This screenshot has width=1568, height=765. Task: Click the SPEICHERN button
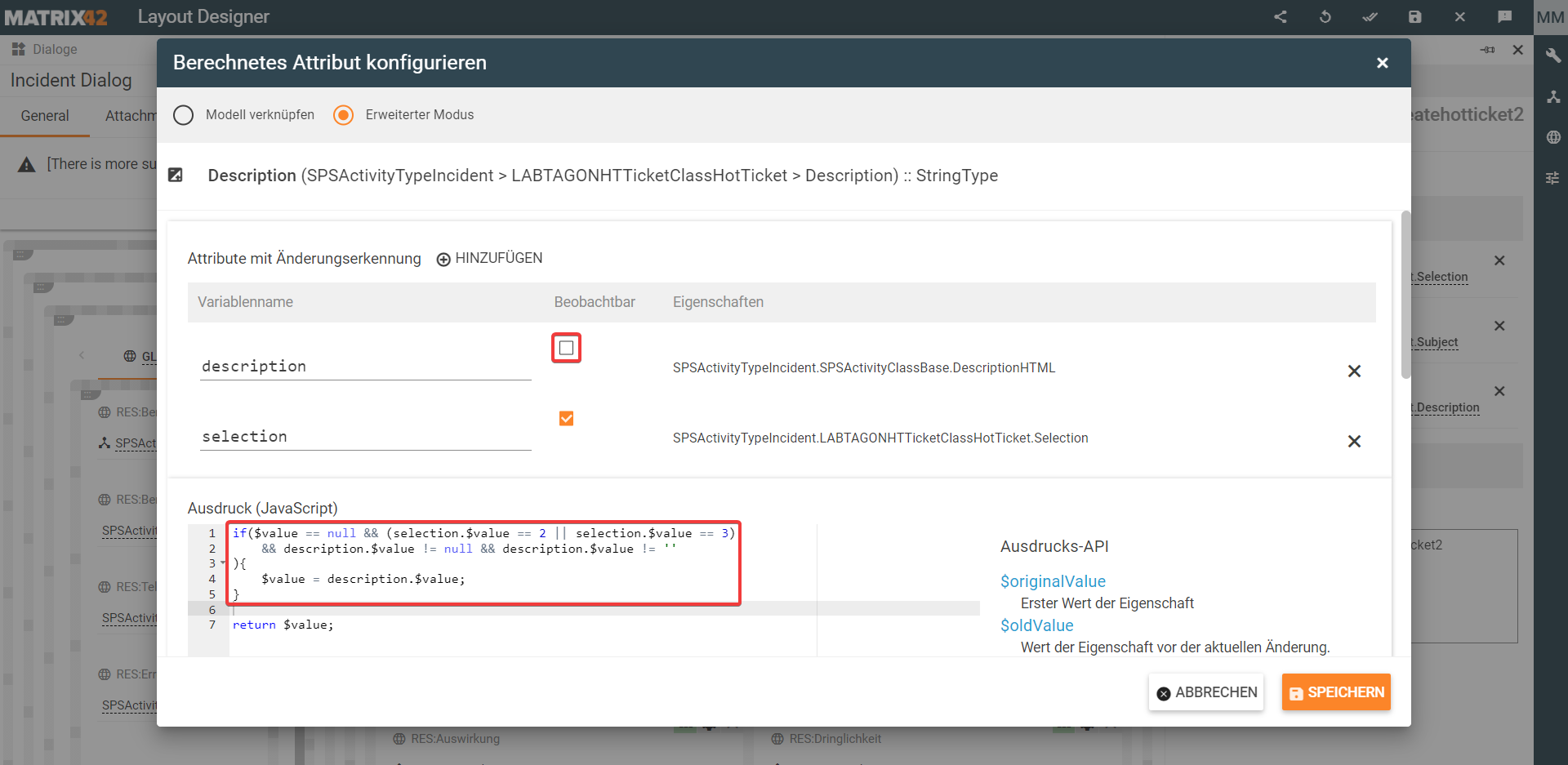[1336, 692]
